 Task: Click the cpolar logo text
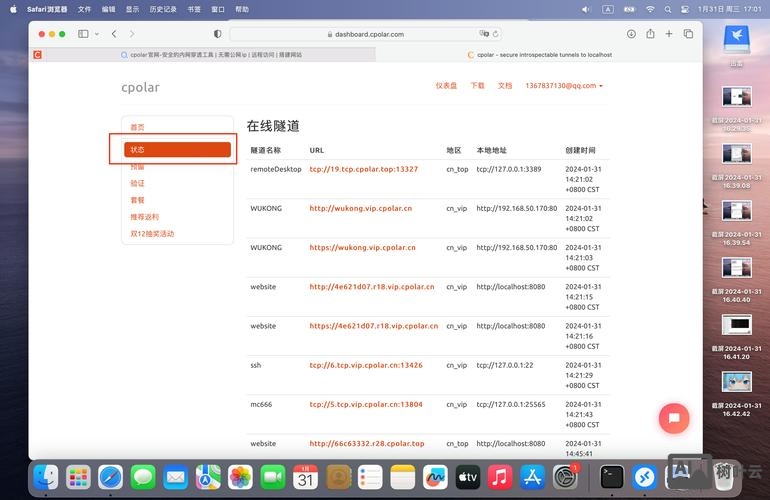pyautogui.click(x=140, y=87)
